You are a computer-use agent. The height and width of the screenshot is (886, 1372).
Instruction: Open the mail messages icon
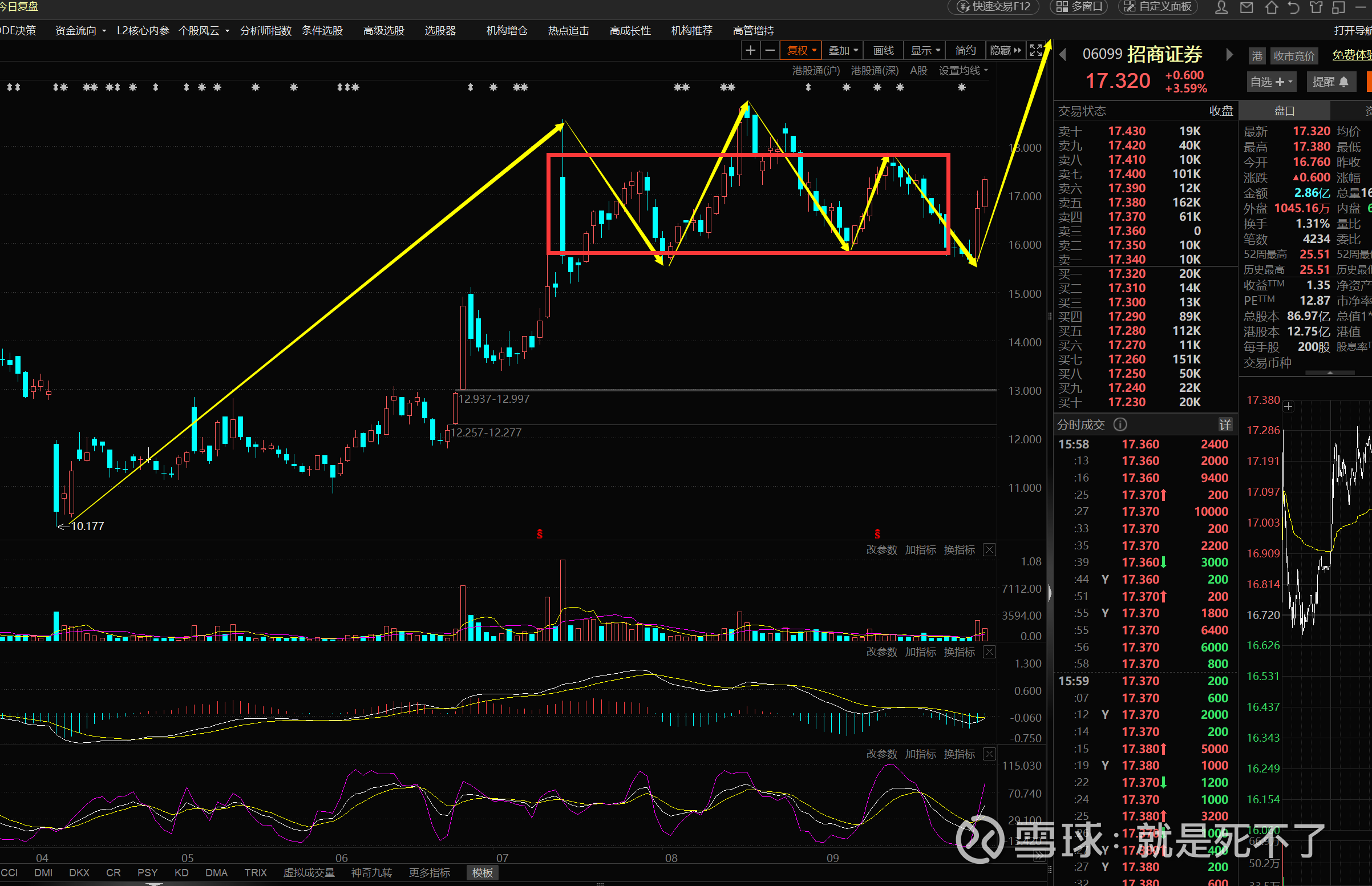coord(1246,7)
